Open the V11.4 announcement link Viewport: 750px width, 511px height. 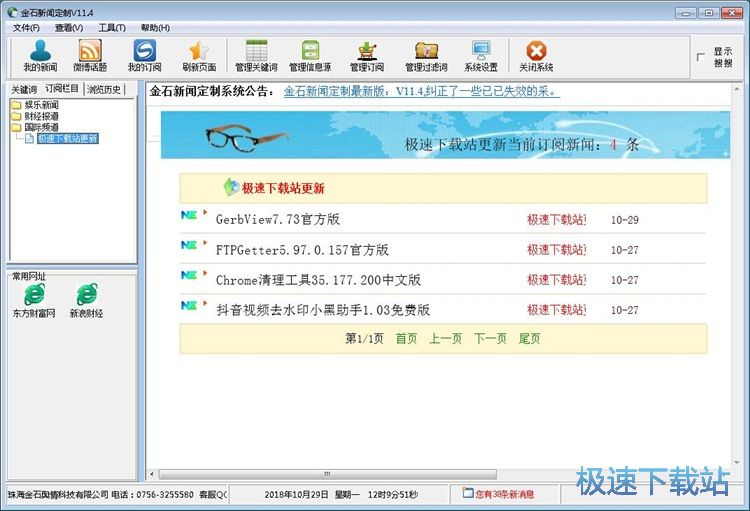(421, 91)
